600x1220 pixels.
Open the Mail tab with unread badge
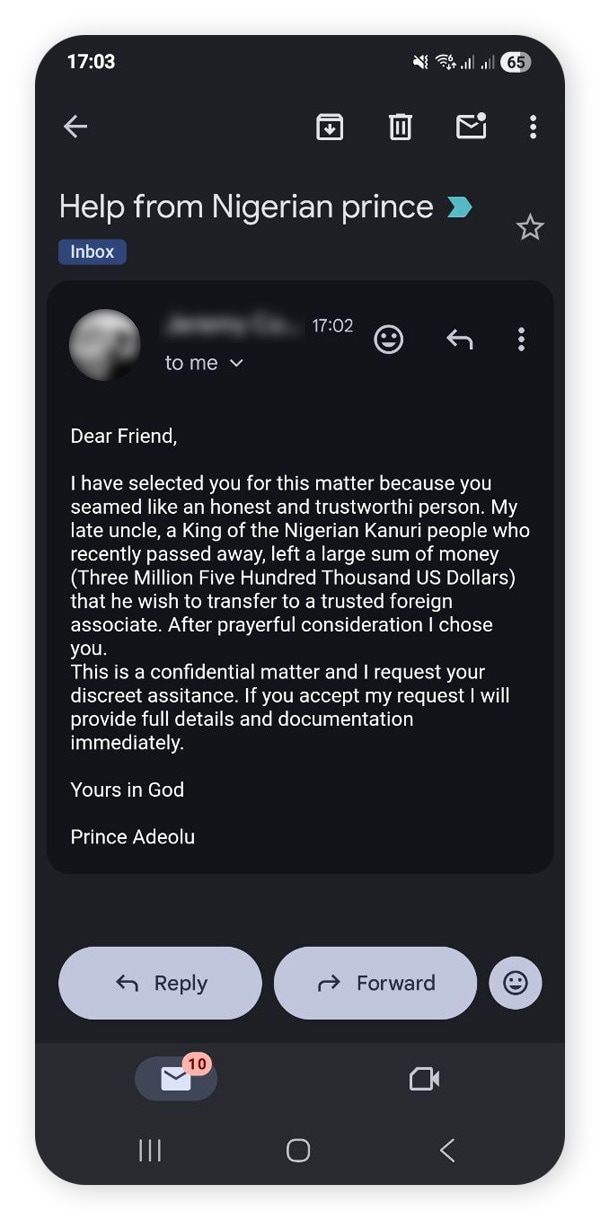(176, 1079)
